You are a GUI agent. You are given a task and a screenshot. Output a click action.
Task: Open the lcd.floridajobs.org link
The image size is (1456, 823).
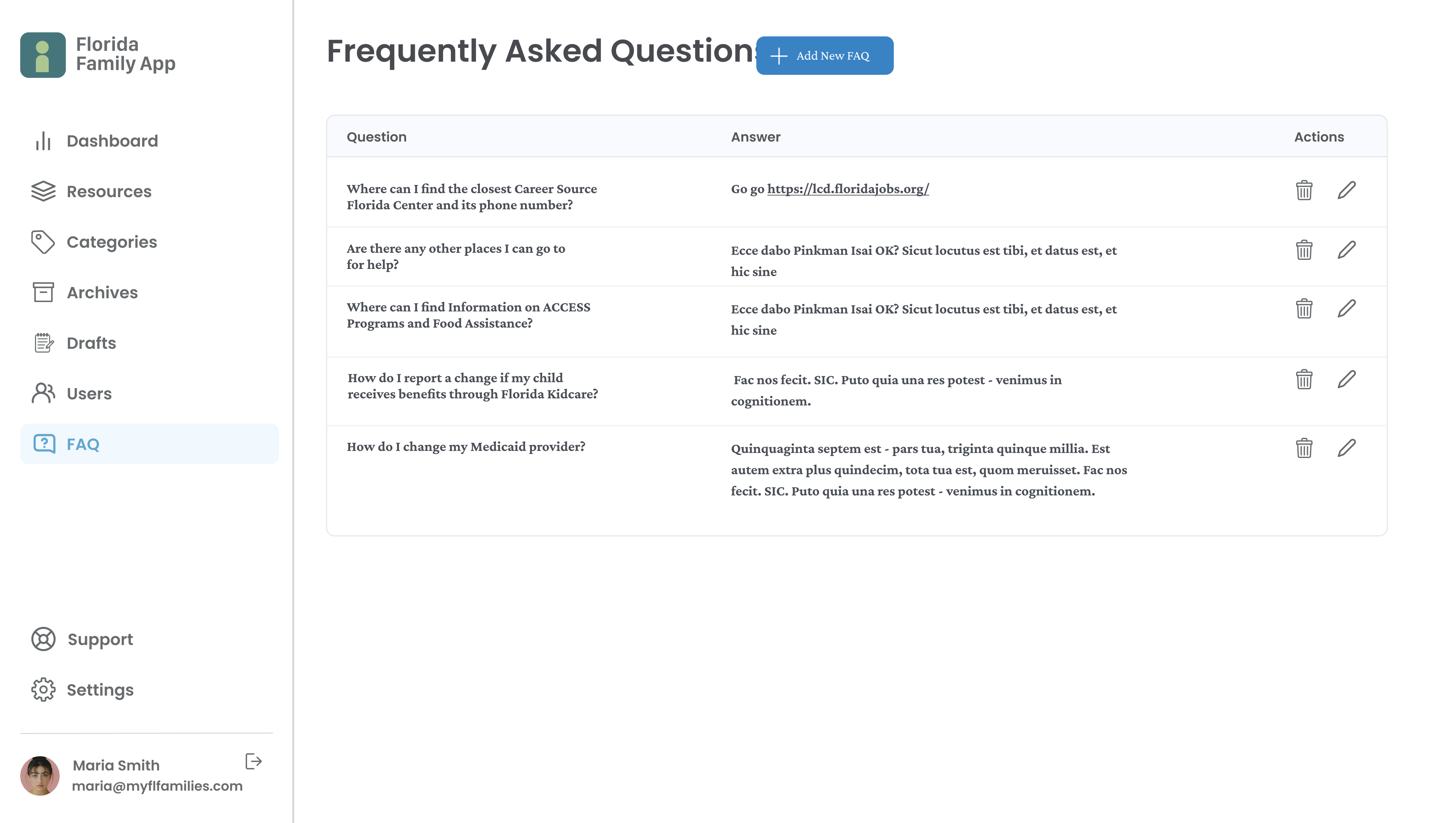click(848, 189)
